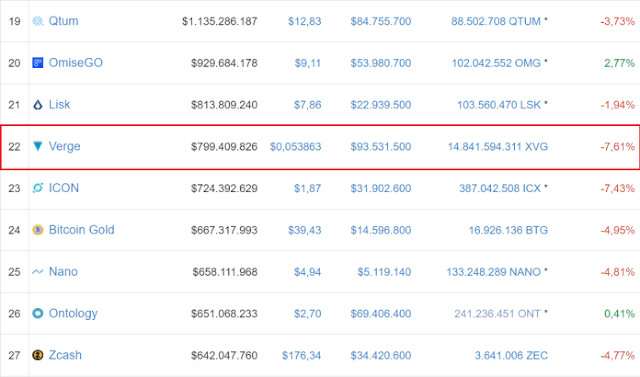Open the Verge coin name link
The width and height of the screenshot is (640, 377).
[x=64, y=146]
